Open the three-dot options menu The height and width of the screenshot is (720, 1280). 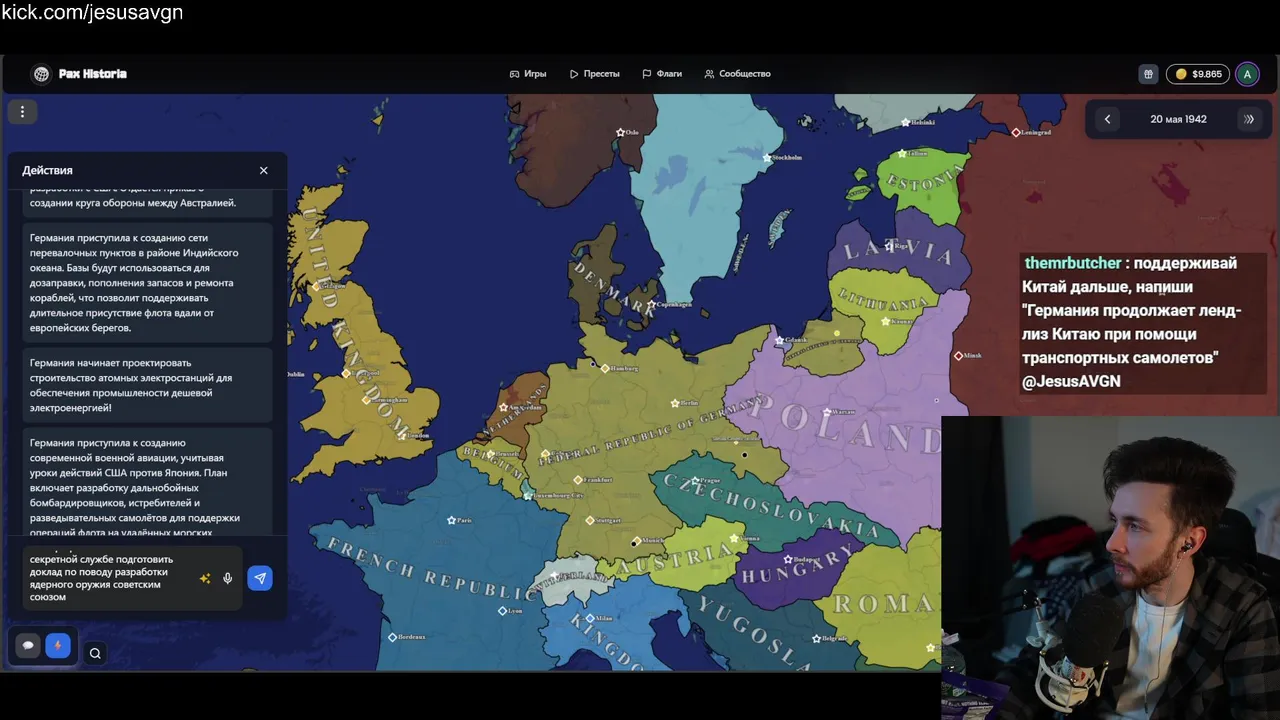(x=22, y=112)
